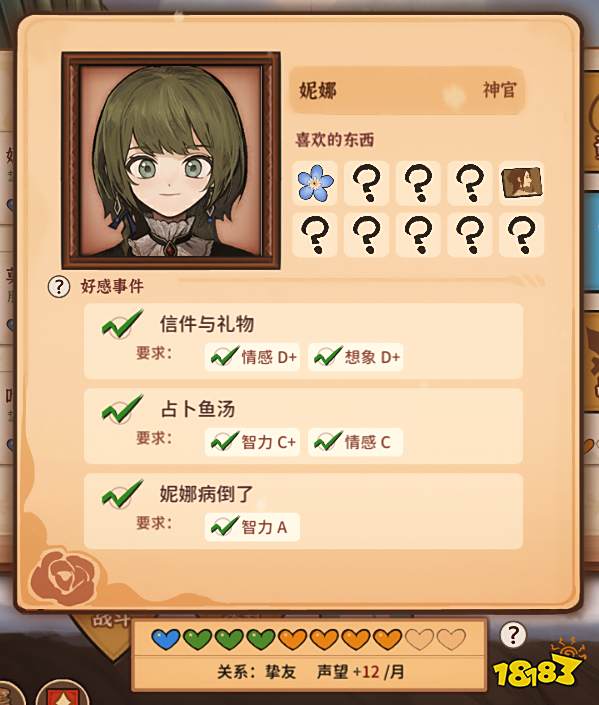Image resolution: width=599 pixels, height=705 pixels.
Task: Click the blue flower liked-item icon
Action: (x=315, y=183)
